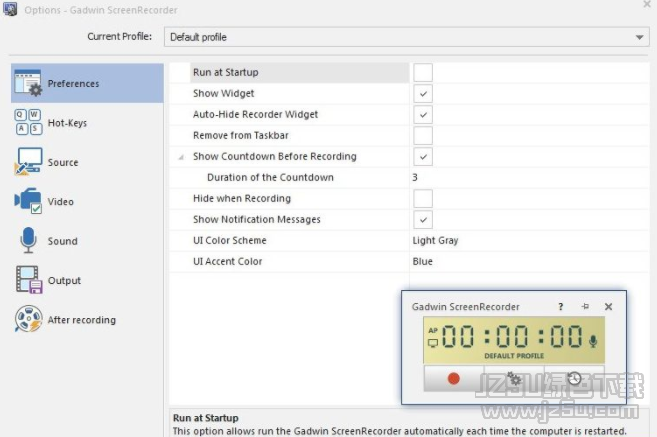Pin the Gadwin ScreenRecorder widget

click(x=585, y=307)
